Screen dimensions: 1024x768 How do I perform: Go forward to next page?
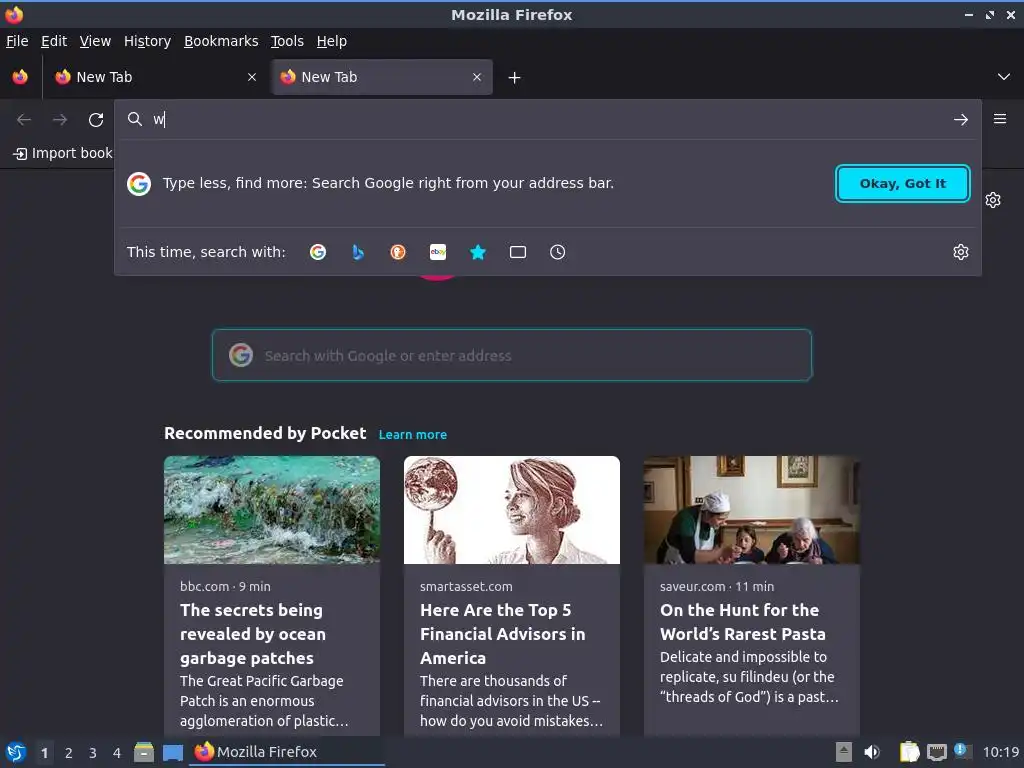pos(60,120)
